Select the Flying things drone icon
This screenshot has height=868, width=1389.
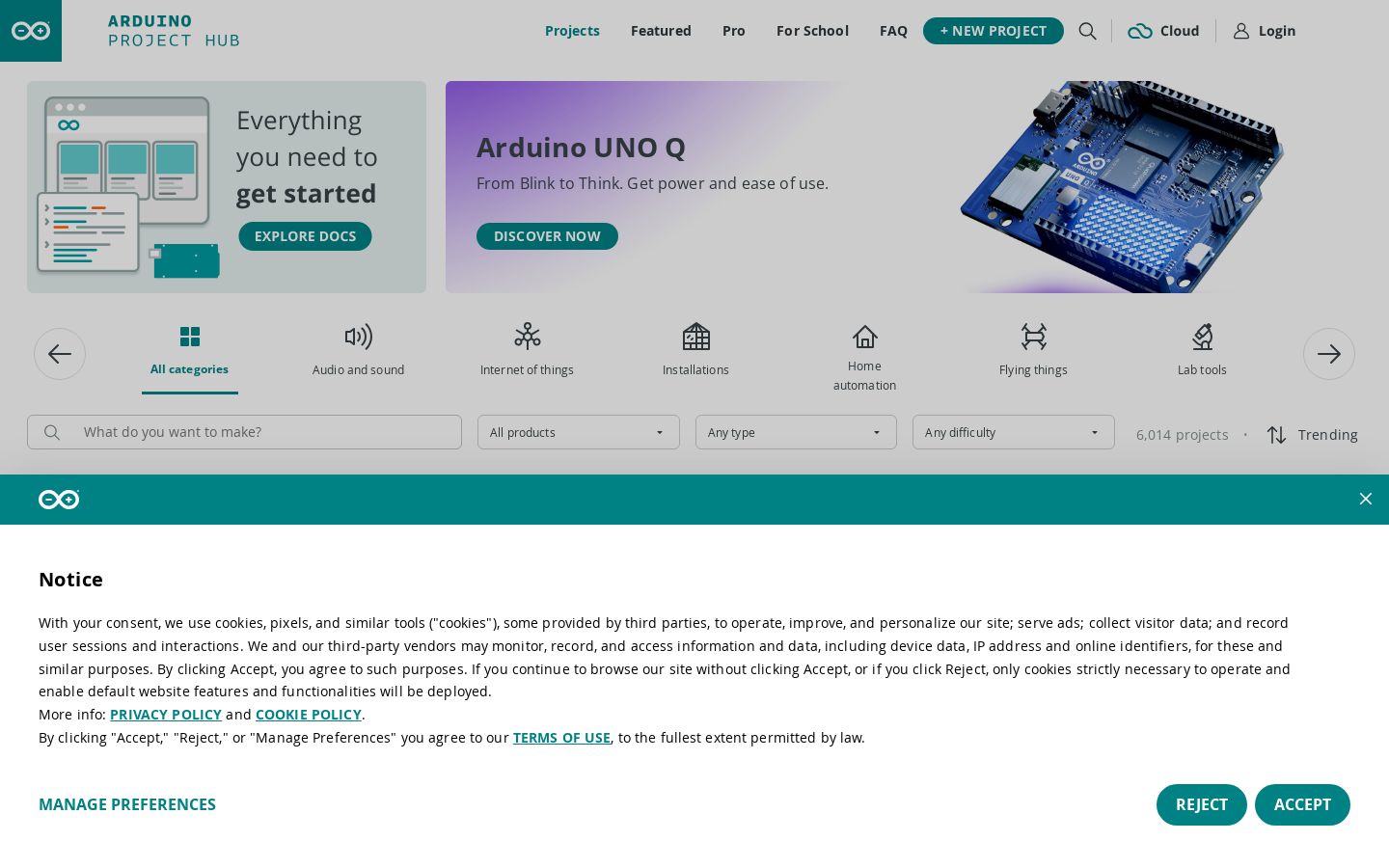coord(1034,337)
